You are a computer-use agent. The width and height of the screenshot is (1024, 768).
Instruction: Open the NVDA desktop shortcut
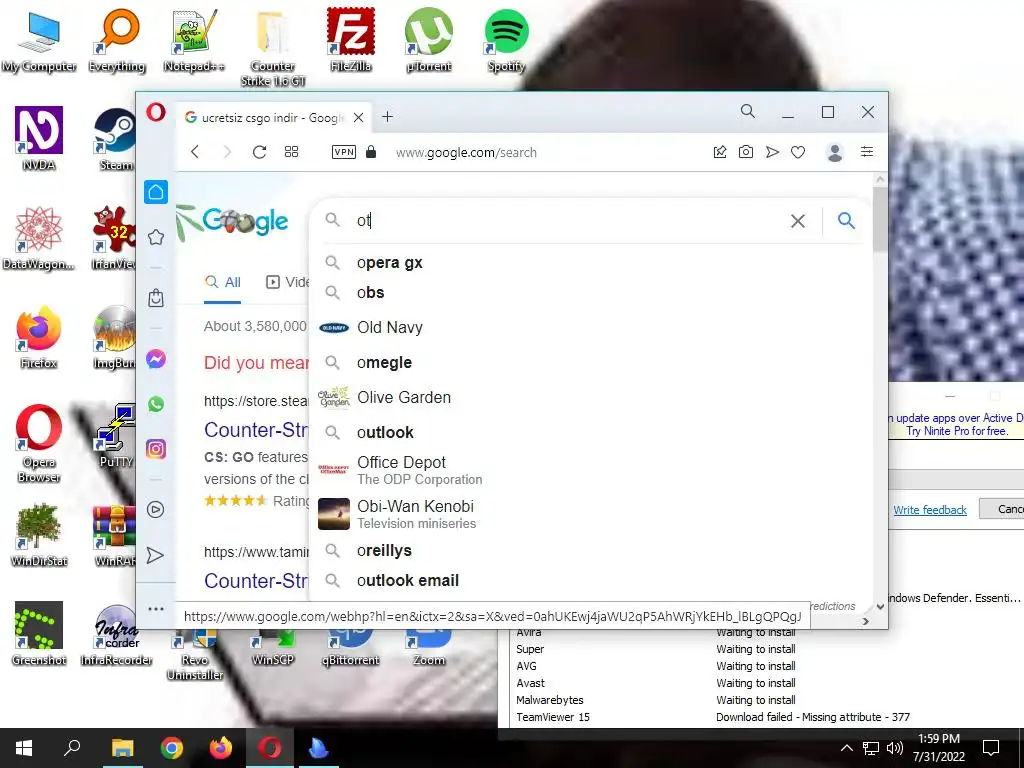39,138
